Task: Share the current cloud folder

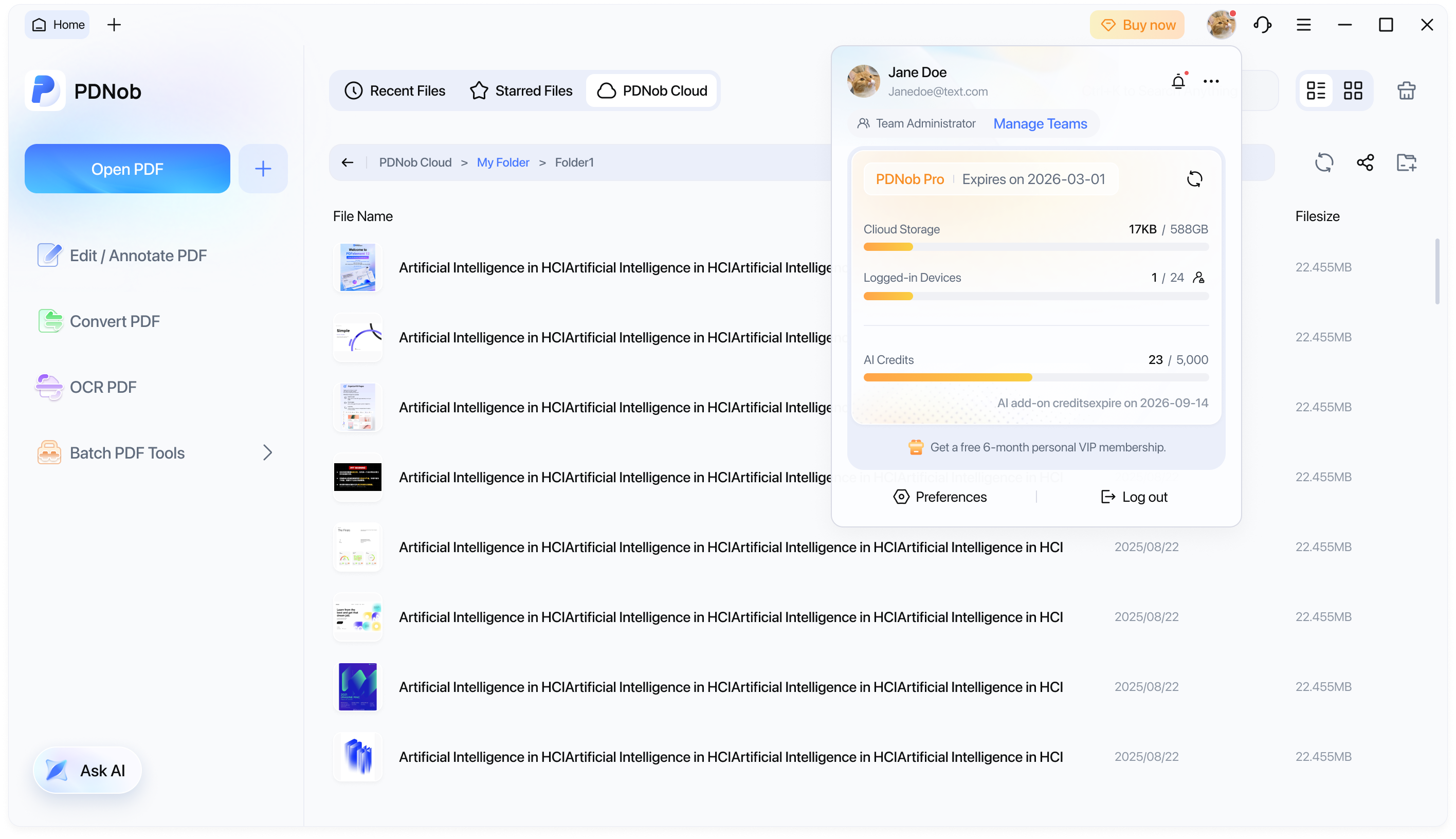Action: [x=1365, y=162]
